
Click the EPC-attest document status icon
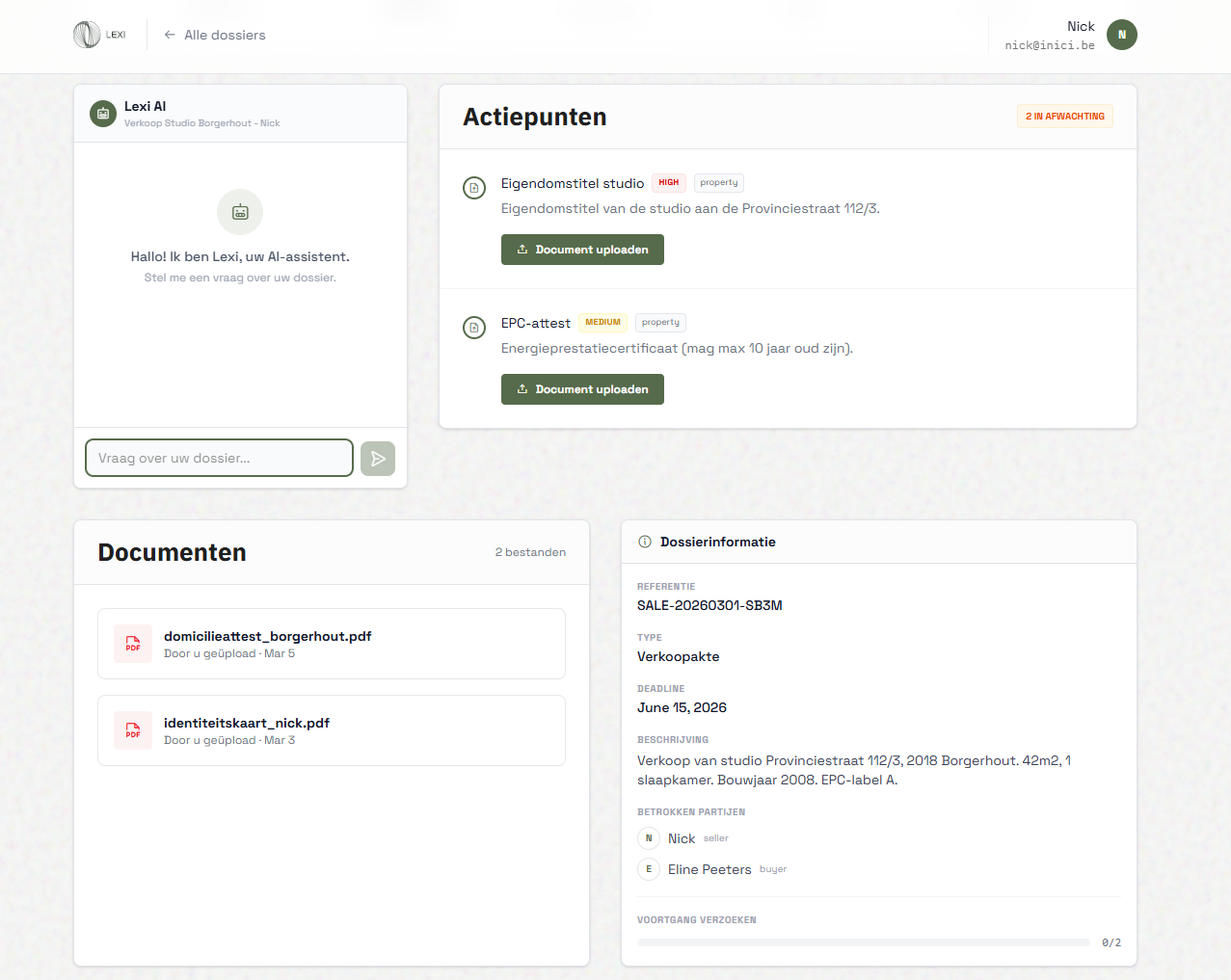point(474,328)
